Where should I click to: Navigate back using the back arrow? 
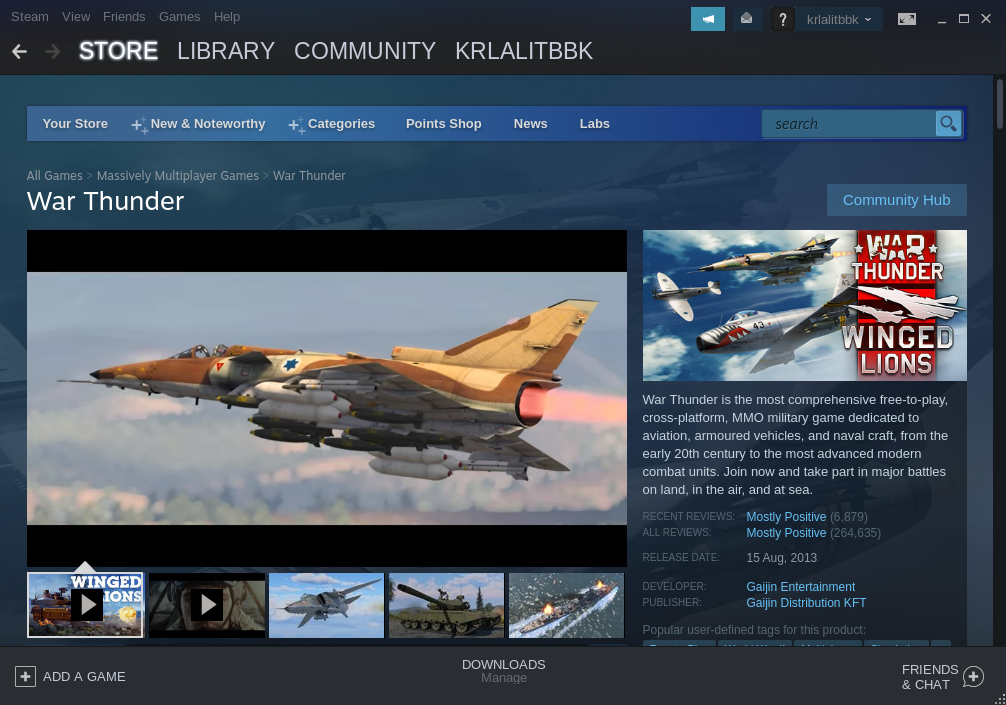tap(20, 50)
